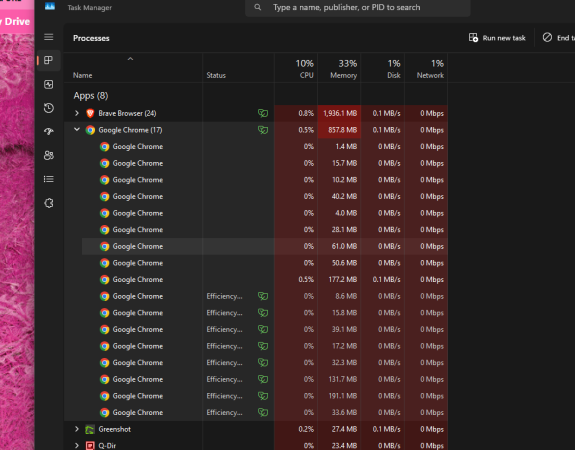Click the efficiency leaf on the 131.7 MB Chrome row

pos(263,379)
